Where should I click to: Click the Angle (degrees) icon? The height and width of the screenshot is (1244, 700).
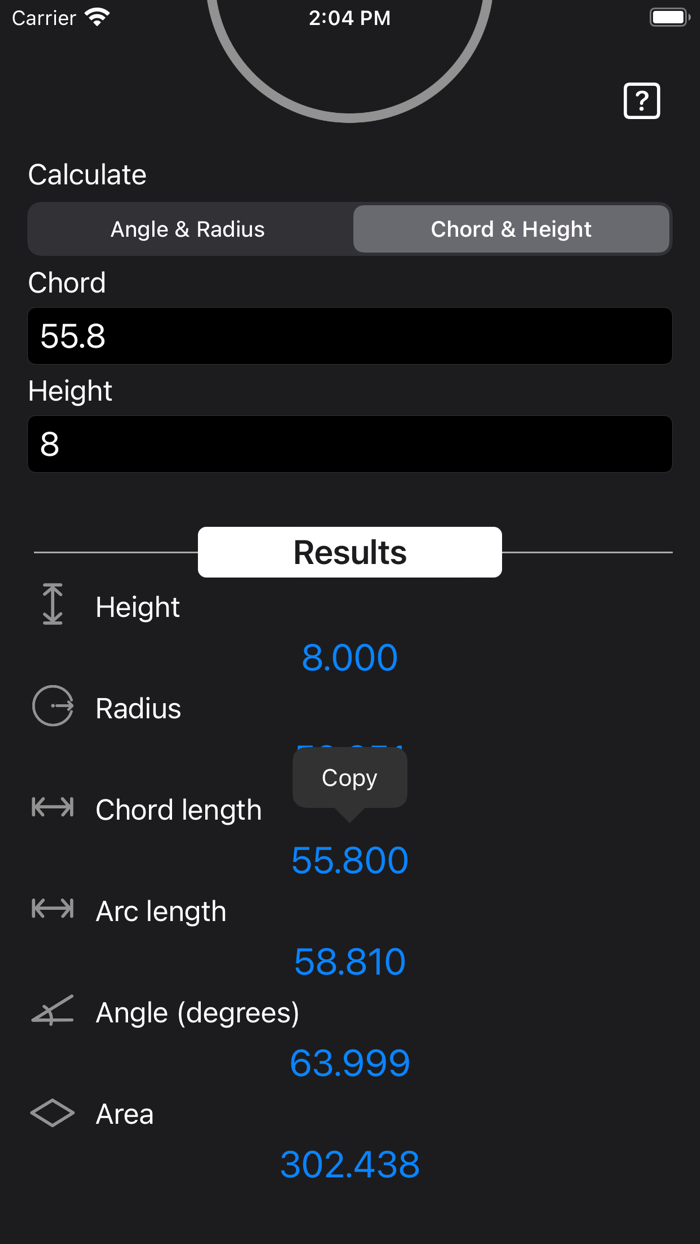point(51,1010)
